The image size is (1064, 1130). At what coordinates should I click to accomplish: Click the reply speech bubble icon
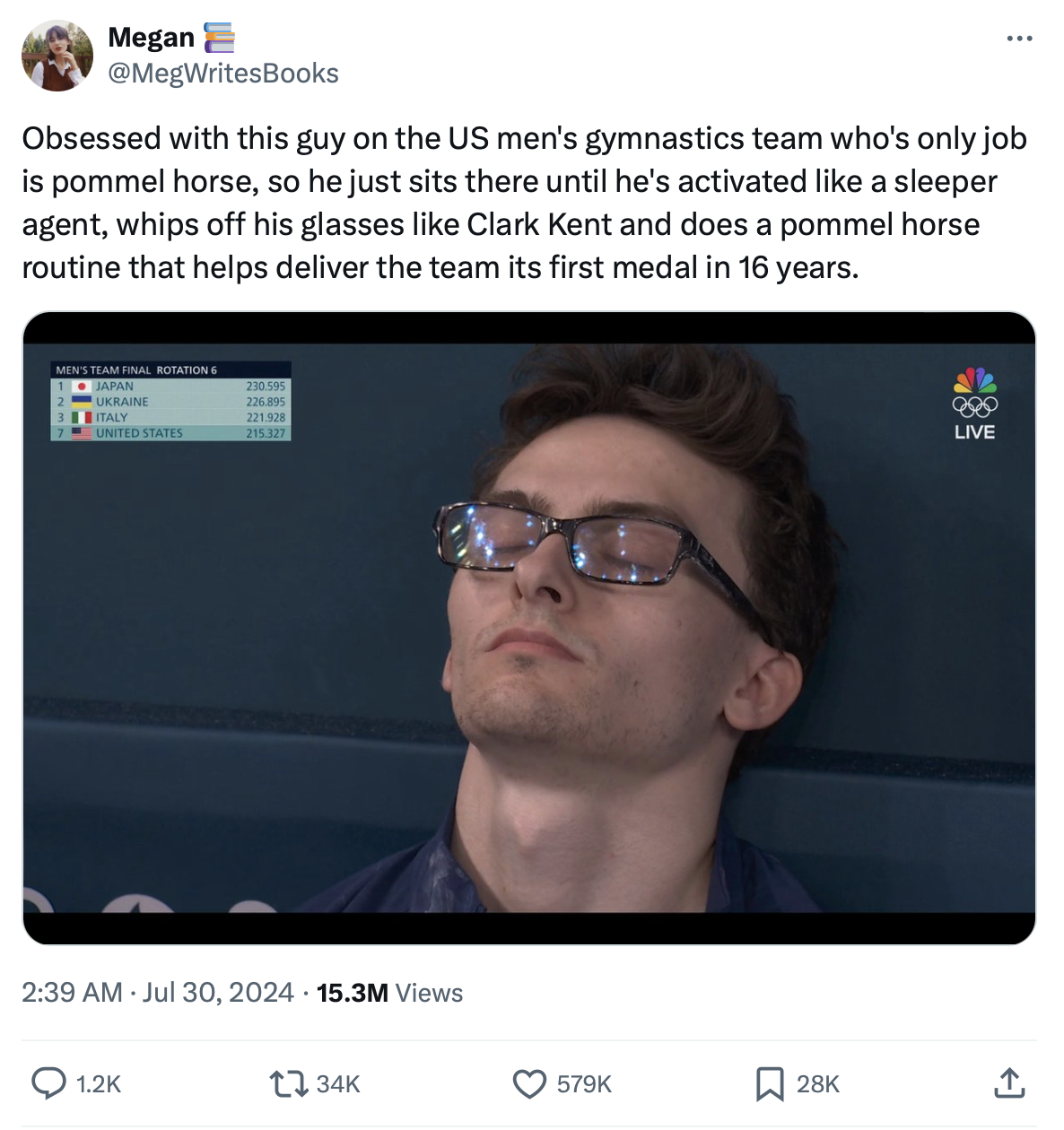click(x=48, y=1083)
